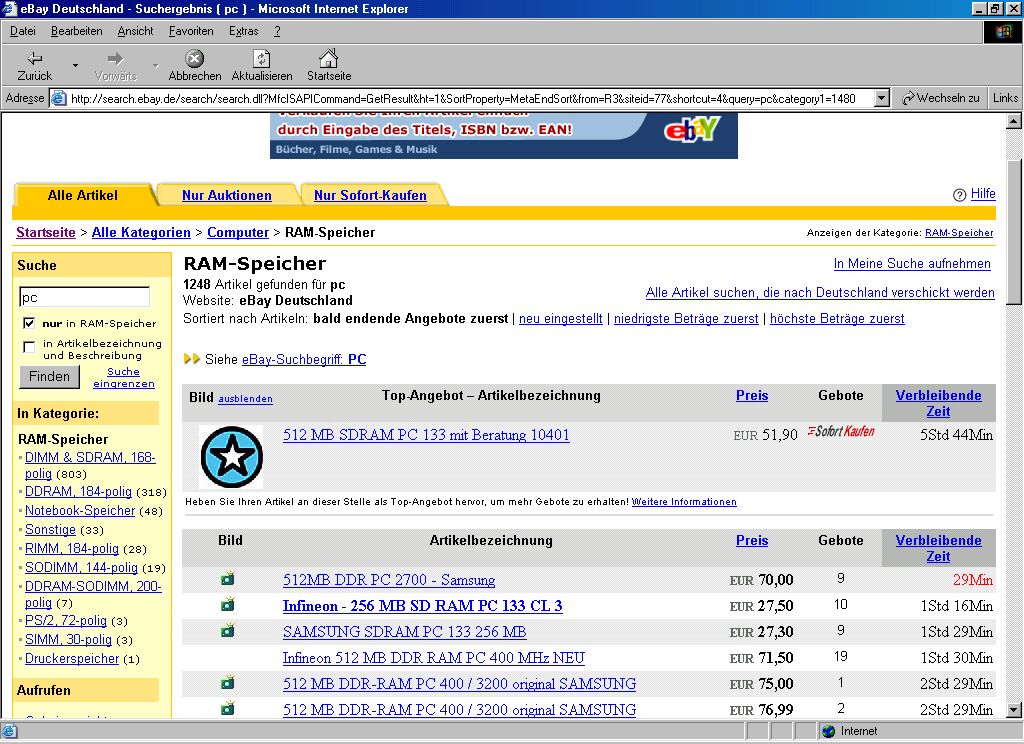The width and height of the screenshot is (1024, 744).
Task: Click the Windows logo throbber icon
Action: pyautogui.click(x=1002, y=32)
